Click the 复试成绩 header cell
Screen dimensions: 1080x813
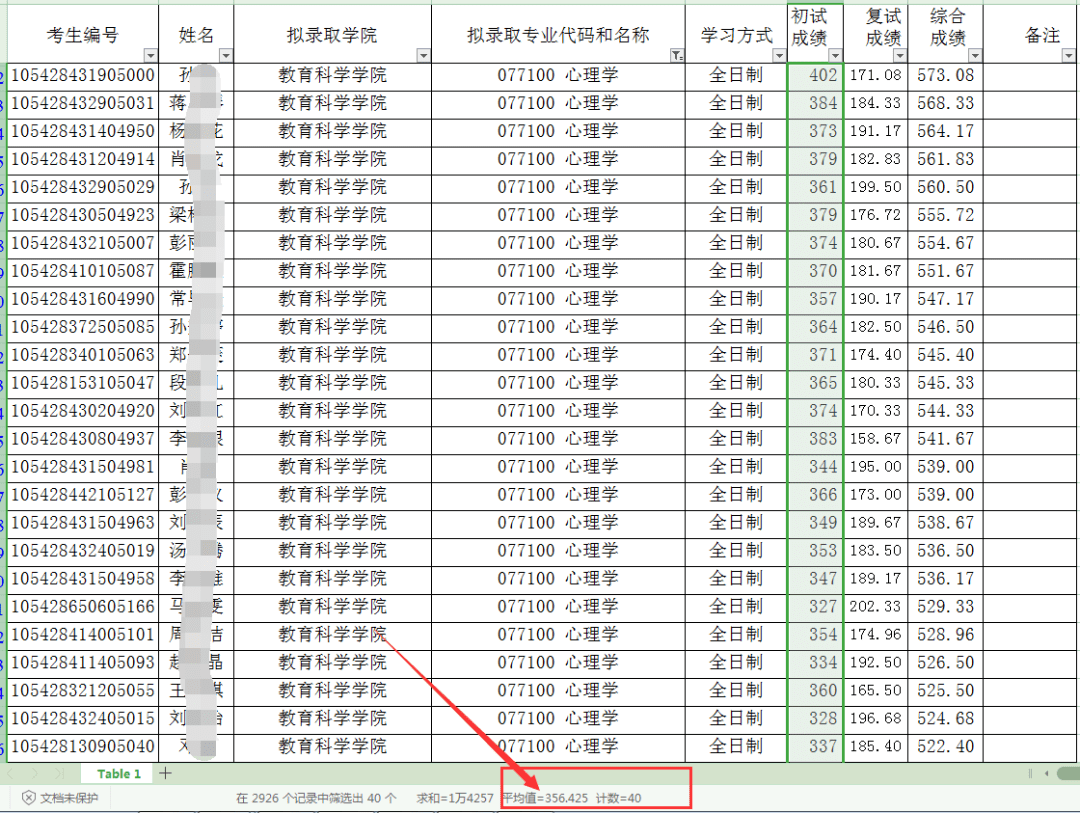point(875,34)
